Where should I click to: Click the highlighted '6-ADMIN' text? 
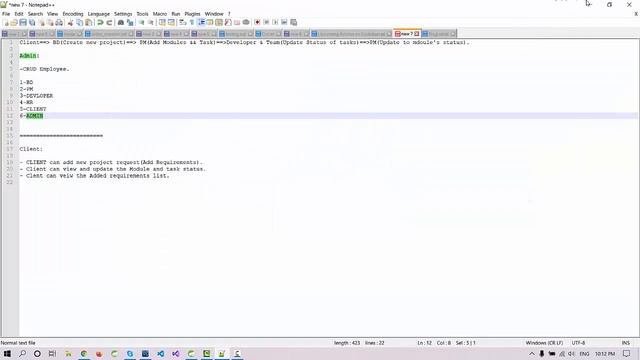[31, 116]
